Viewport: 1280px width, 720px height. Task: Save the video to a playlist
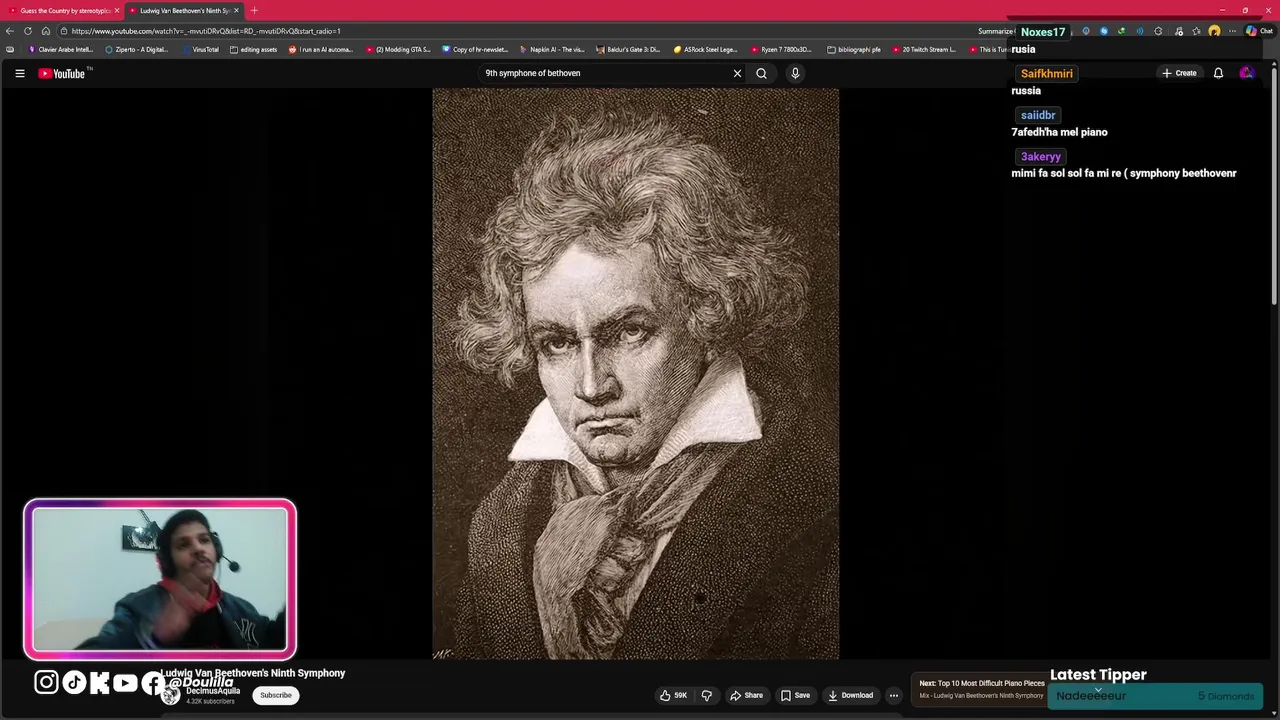(796, 695)
